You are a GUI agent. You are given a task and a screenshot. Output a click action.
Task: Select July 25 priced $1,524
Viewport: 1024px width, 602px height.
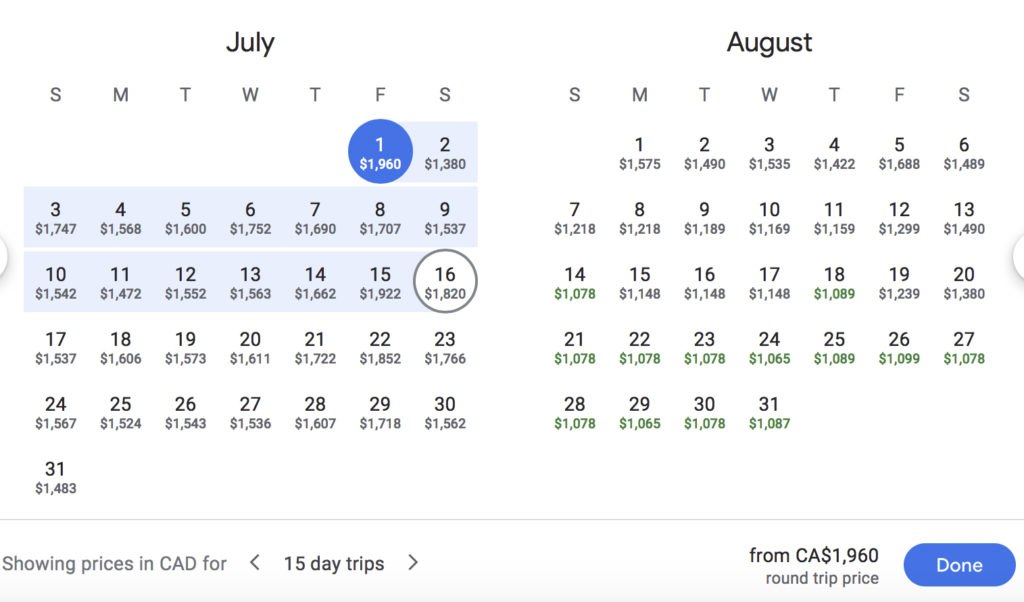pyautogui.click(x=120, y=412)
